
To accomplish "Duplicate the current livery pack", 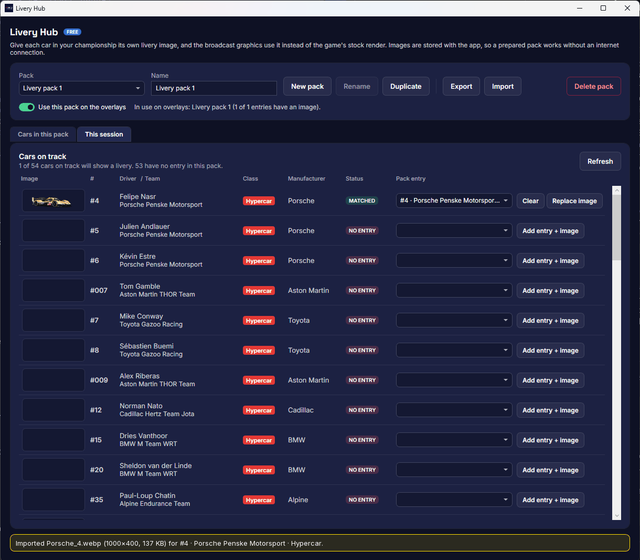I will click(406, 87).
